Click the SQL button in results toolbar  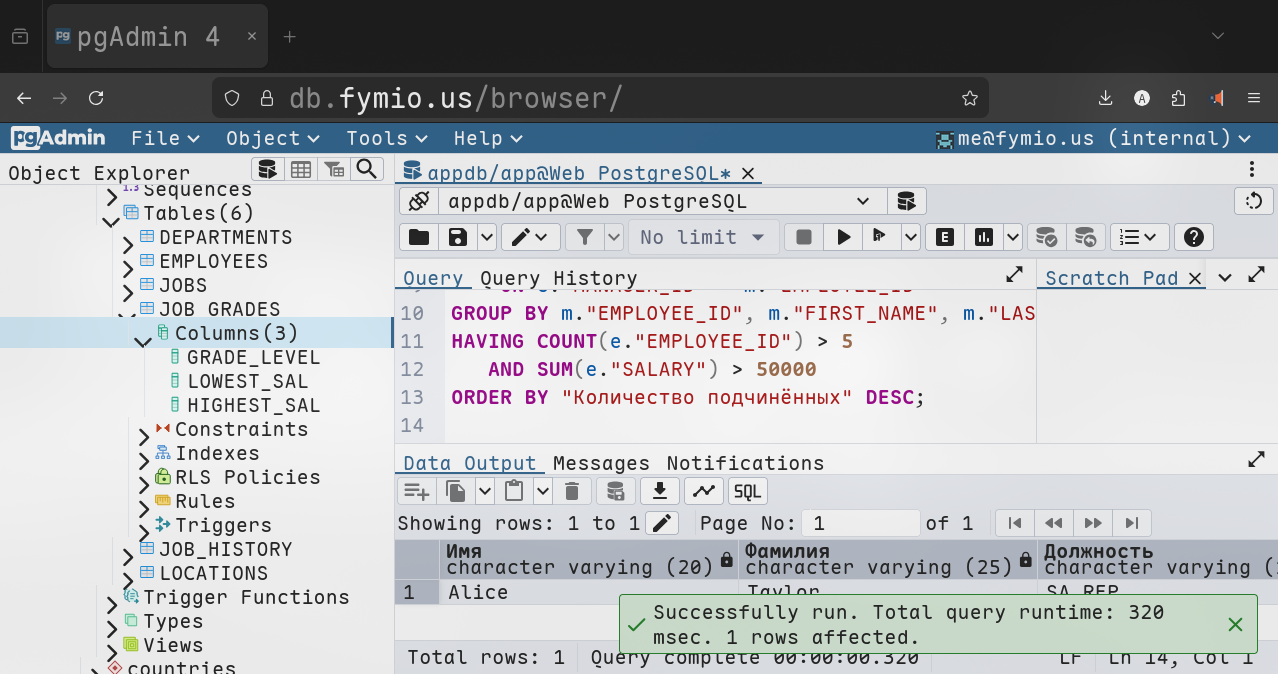[x=747, y=491]
